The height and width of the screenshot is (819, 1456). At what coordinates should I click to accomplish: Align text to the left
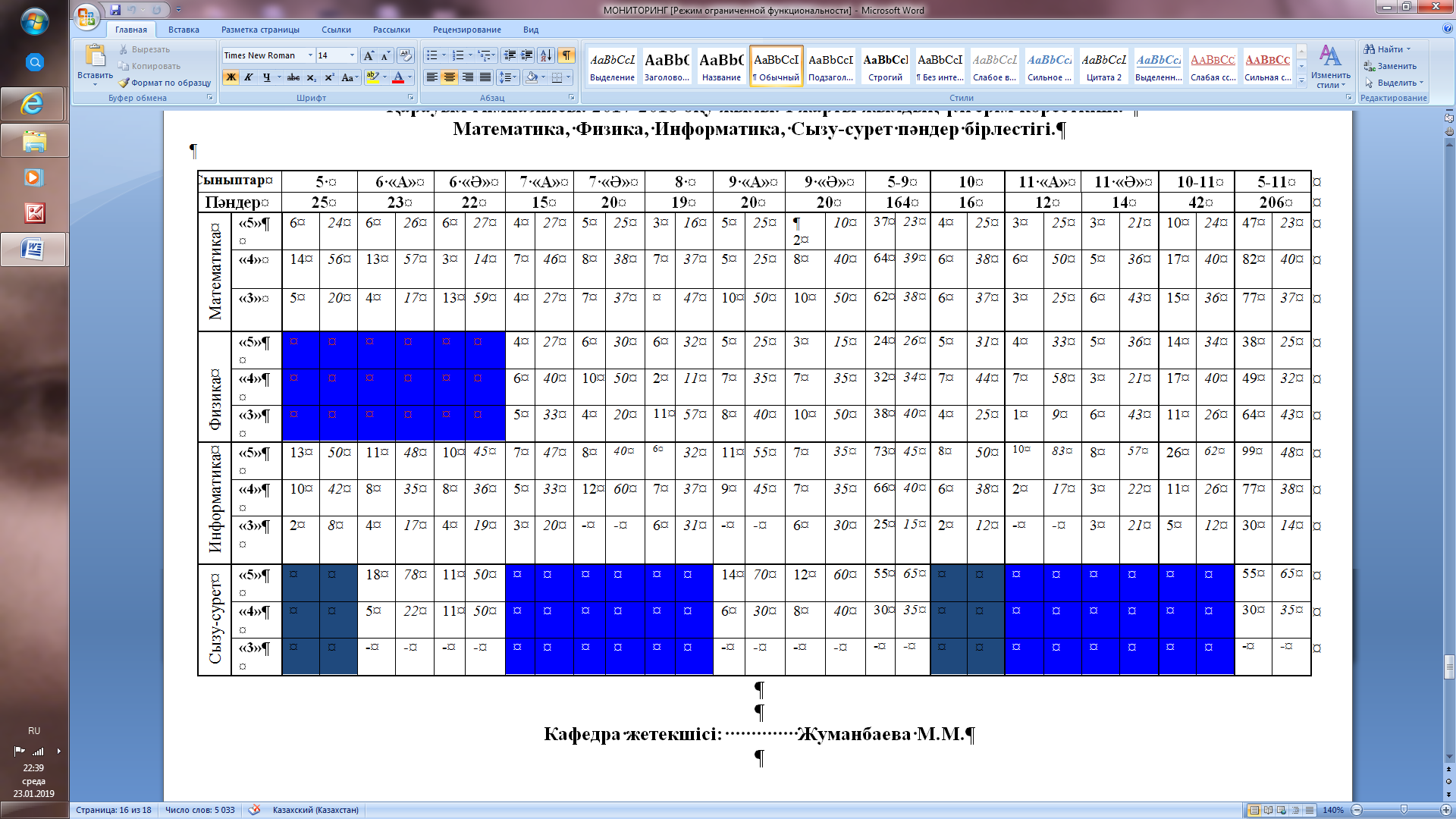[x=431, y=77]
